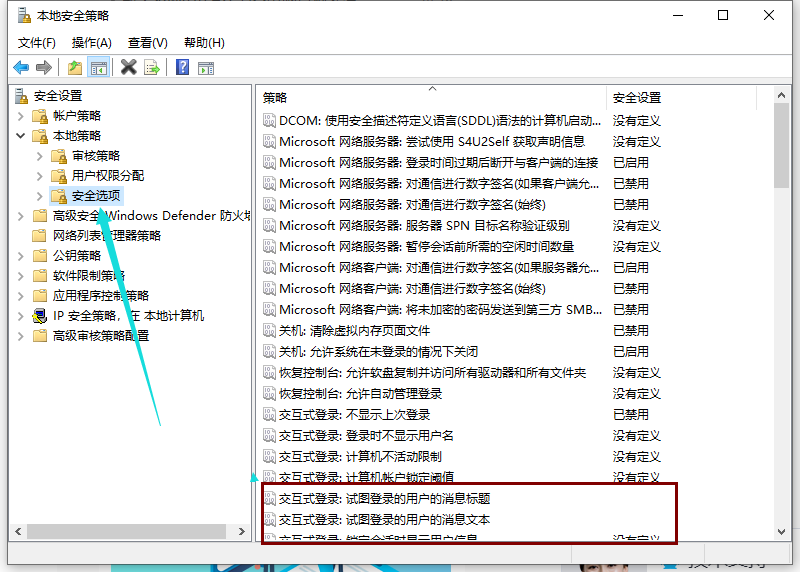Click the 策略 column header
This screenshot has height=572, width=800.
(x=275, y=98)
